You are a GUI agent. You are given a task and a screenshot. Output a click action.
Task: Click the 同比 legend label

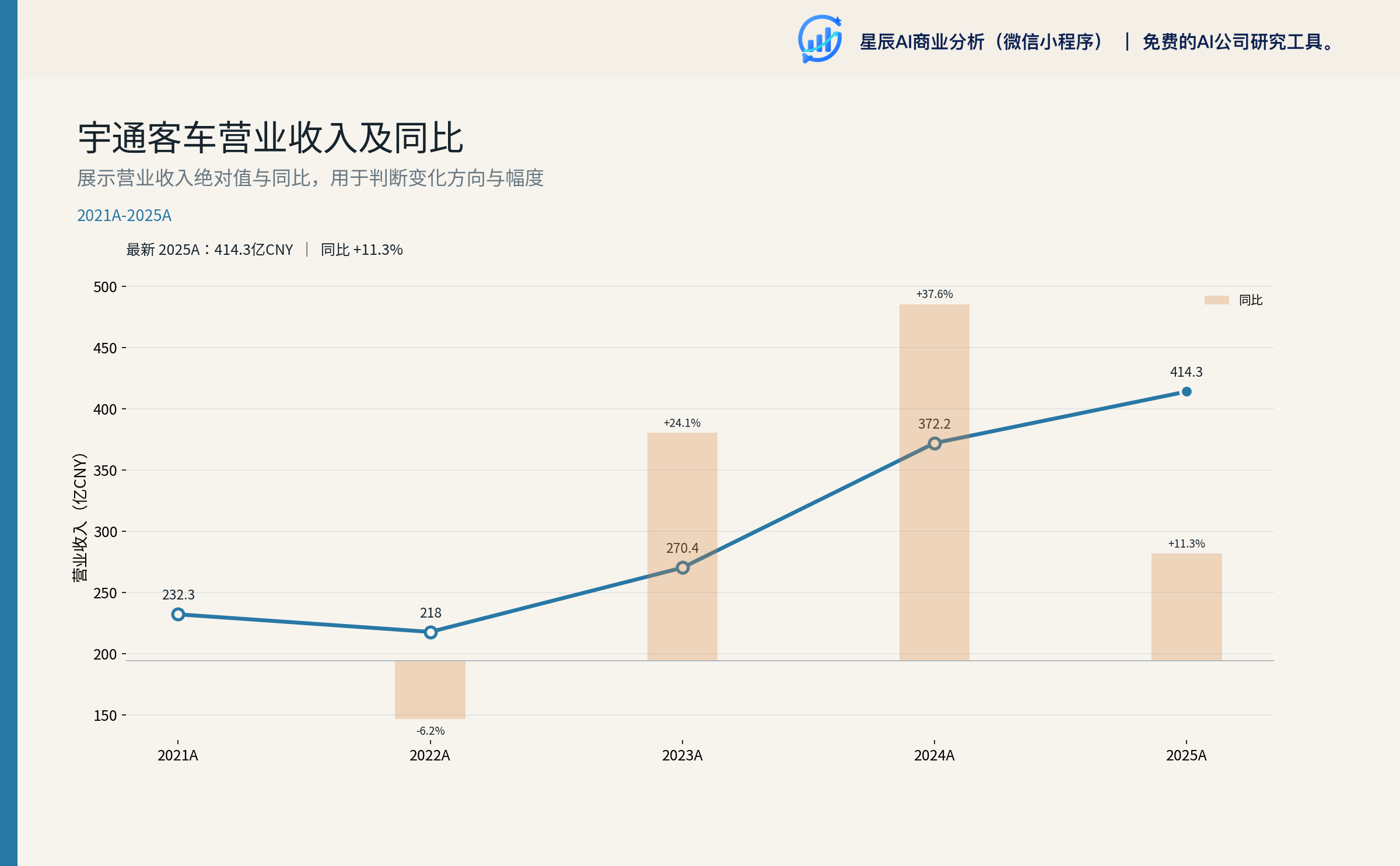[x=1251, y=300]
